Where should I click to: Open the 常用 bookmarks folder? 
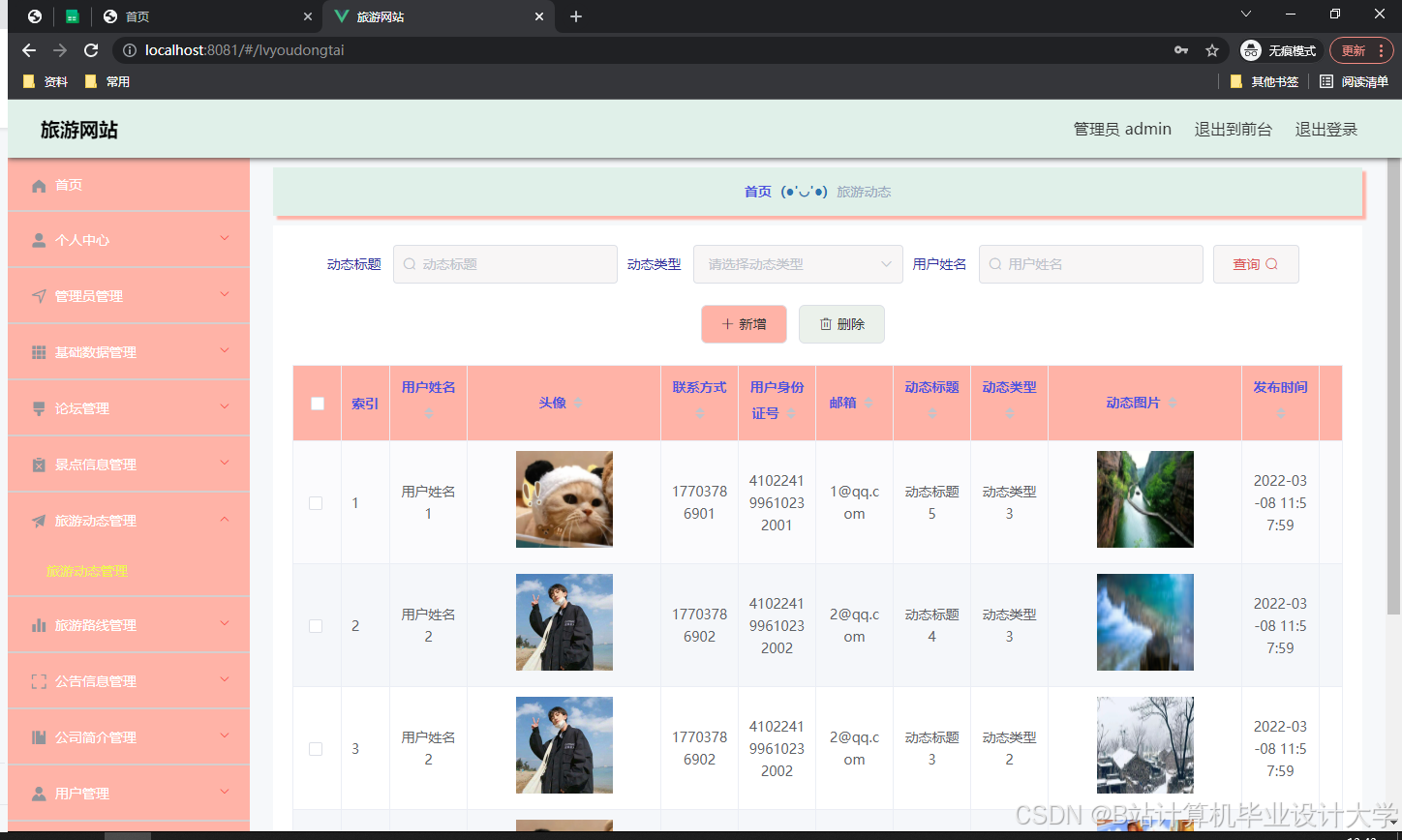click(107, 81)
